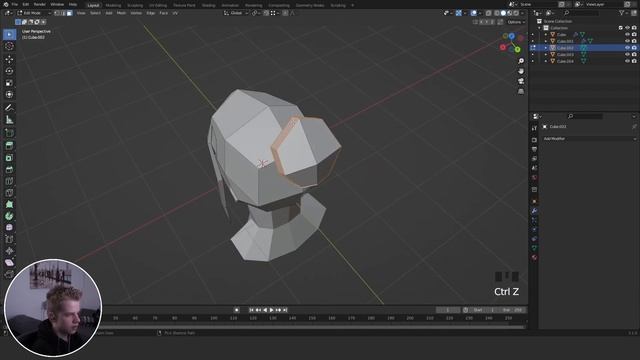The width and height of the screenshot is (640, 360).
Task: Open the Edit Mode dropdown
Action: 34,13
